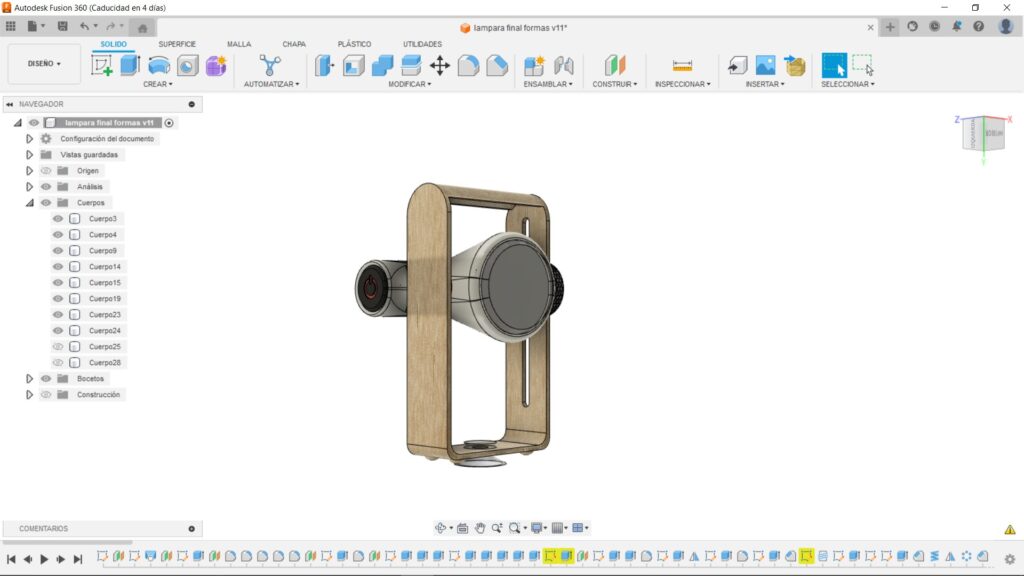Click the Measure ruler icon
This screenshot has width=1024, height=576.
tap(682, 66)
